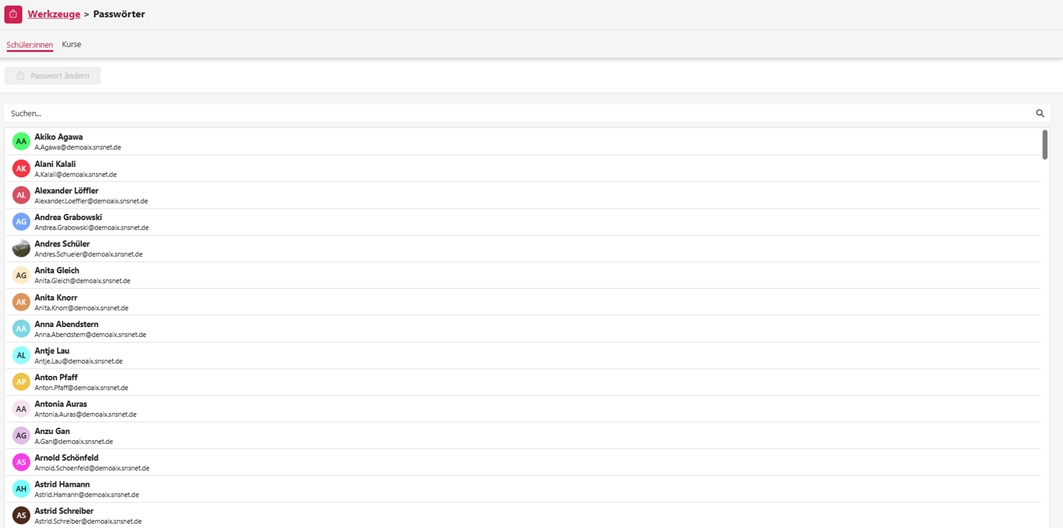Viewport: 1063px width, 528px height.
Task: Click Anton Pfaff's yellow AP avatar
Action: point(21,382)
